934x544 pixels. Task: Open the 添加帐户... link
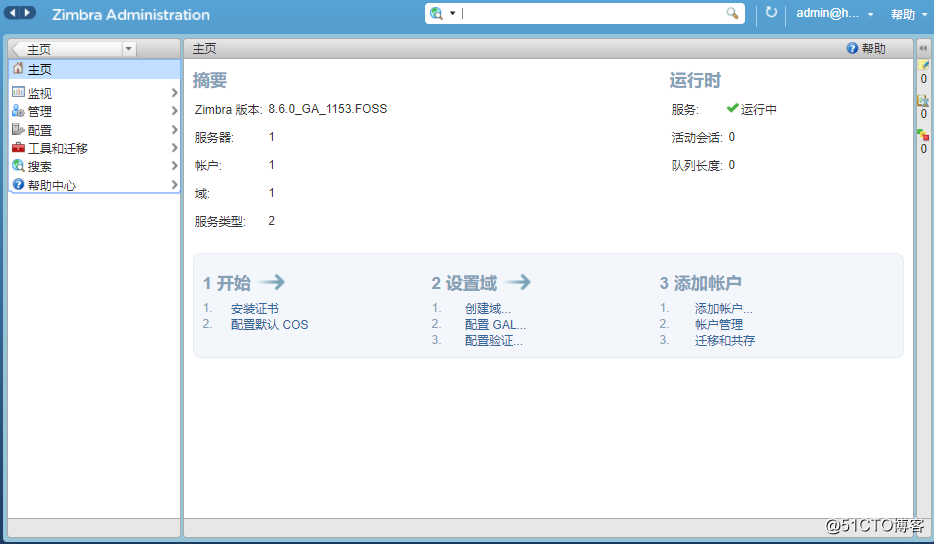coord(723,309)
